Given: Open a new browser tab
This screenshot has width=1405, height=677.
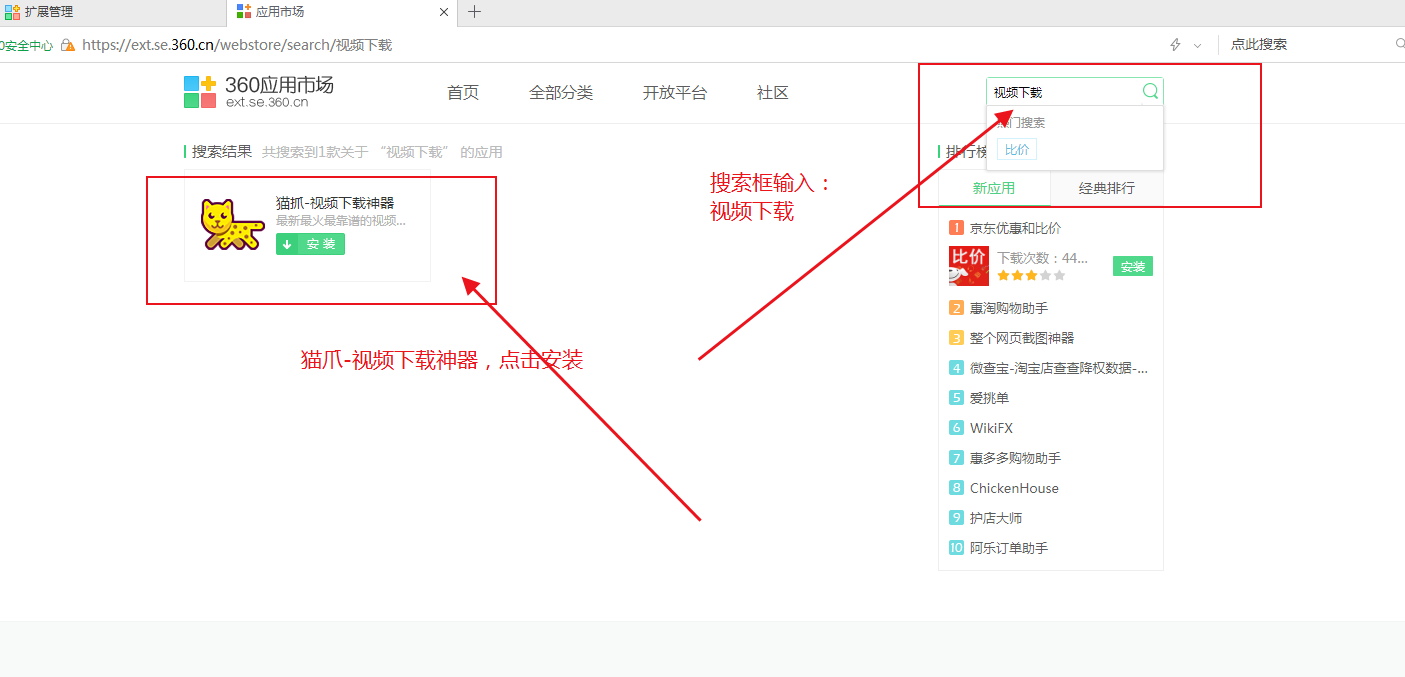Looking at the screenshot, I should point(474,12).
